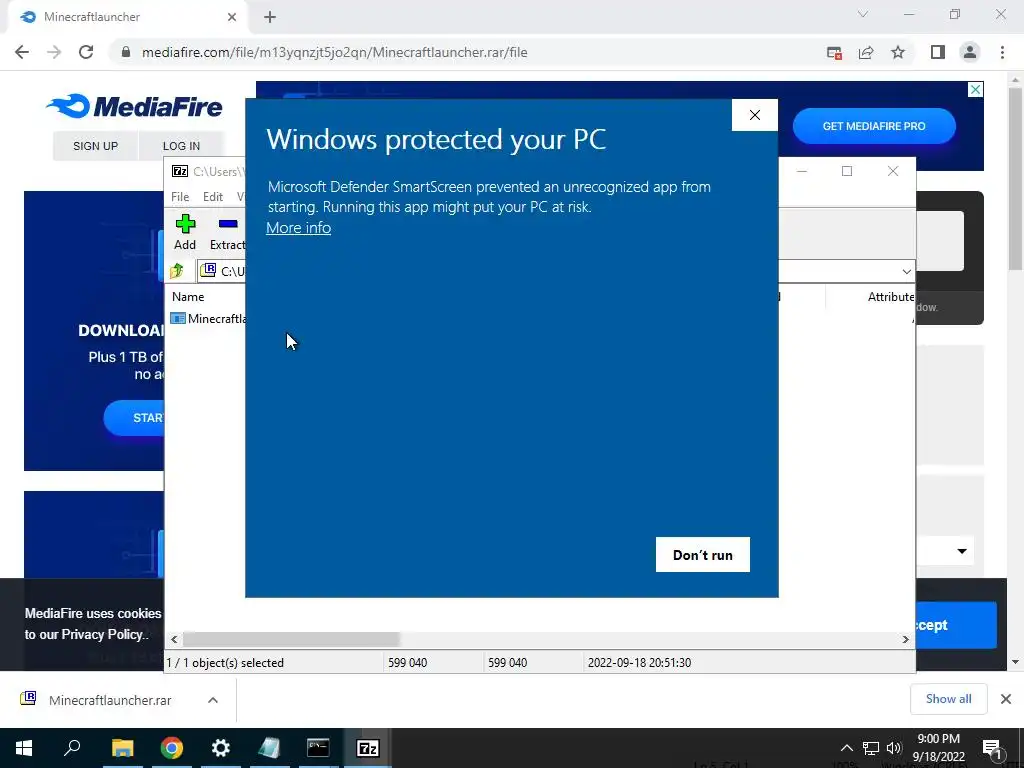Close the Windows protected your PC dialog
This screenshot has width=1024, height=768.
pos(755,115)
